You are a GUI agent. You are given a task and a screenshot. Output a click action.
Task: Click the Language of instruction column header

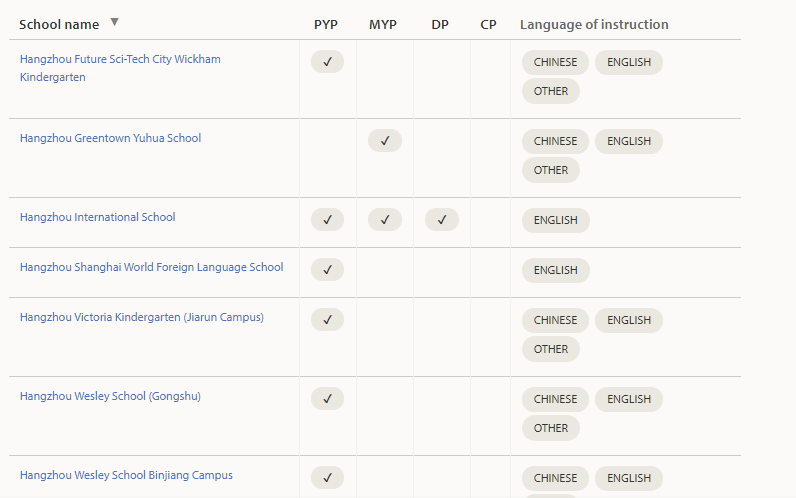coord(594,24)
